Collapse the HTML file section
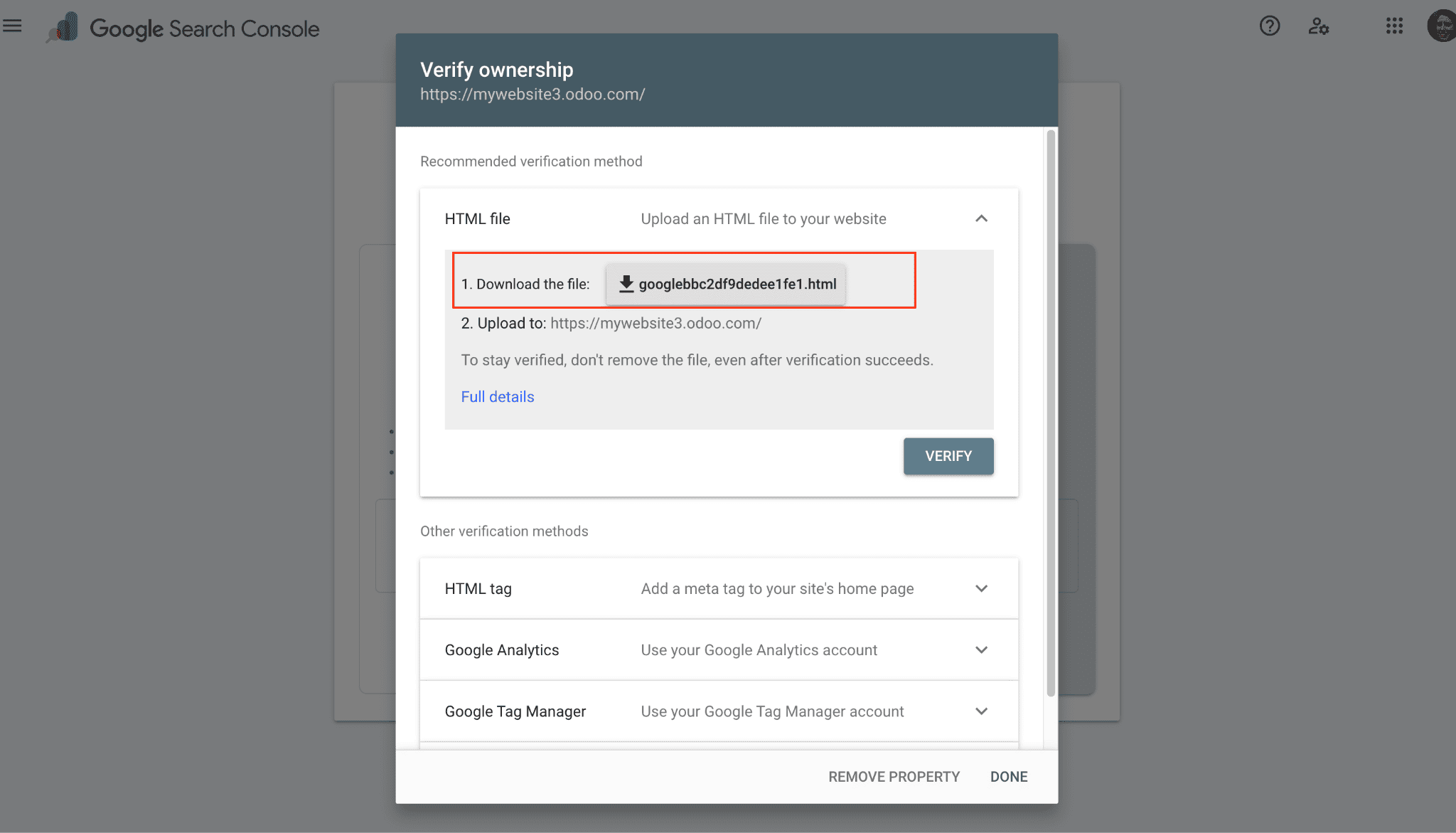Image resolution: width=1456 pixels, height=833 pixels. 981,218
